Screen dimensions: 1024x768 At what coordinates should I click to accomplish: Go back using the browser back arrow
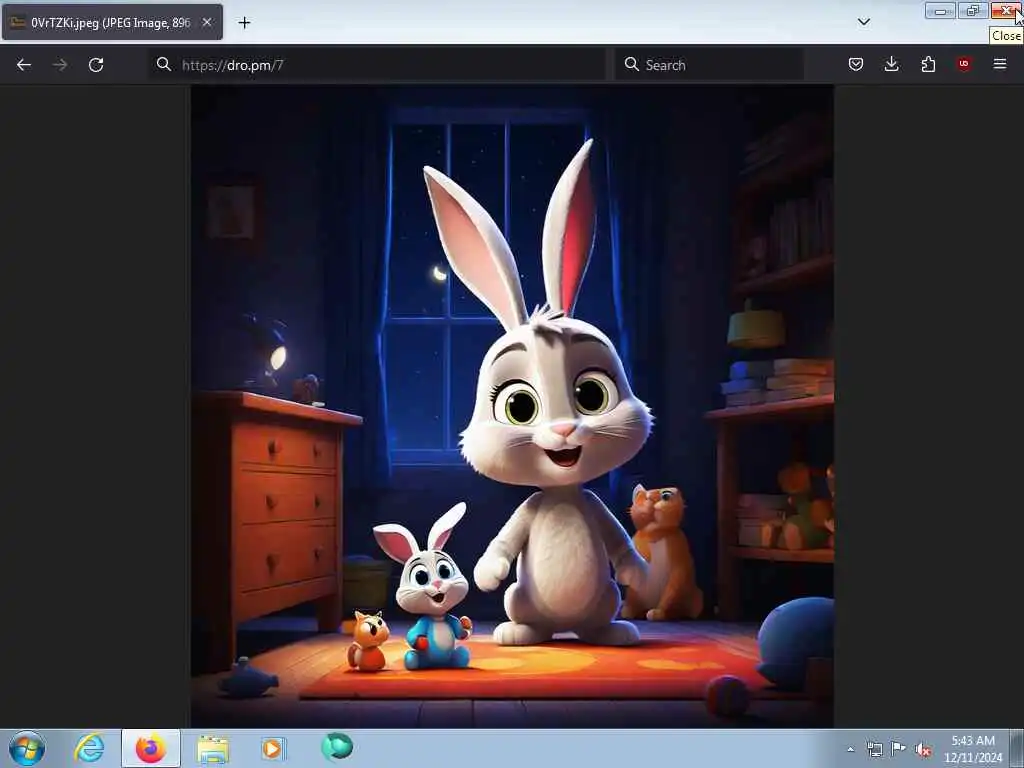(24, 65)
